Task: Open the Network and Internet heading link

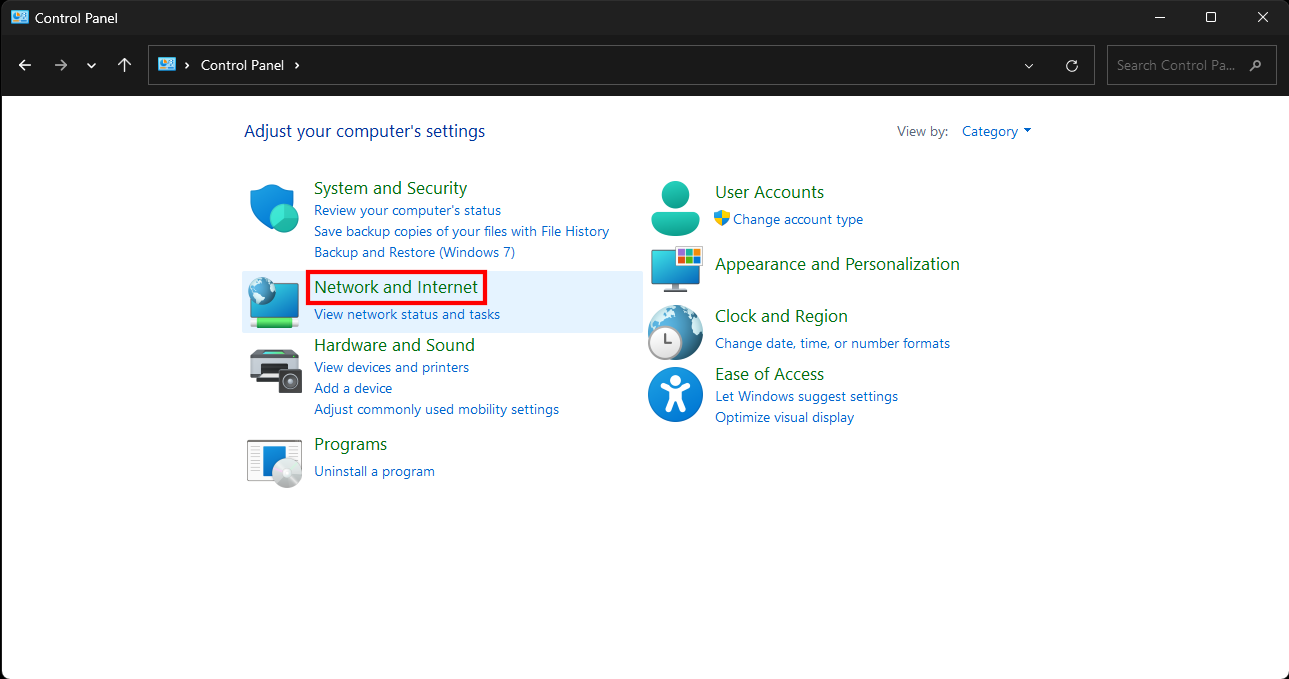Action: coord(396,287)
